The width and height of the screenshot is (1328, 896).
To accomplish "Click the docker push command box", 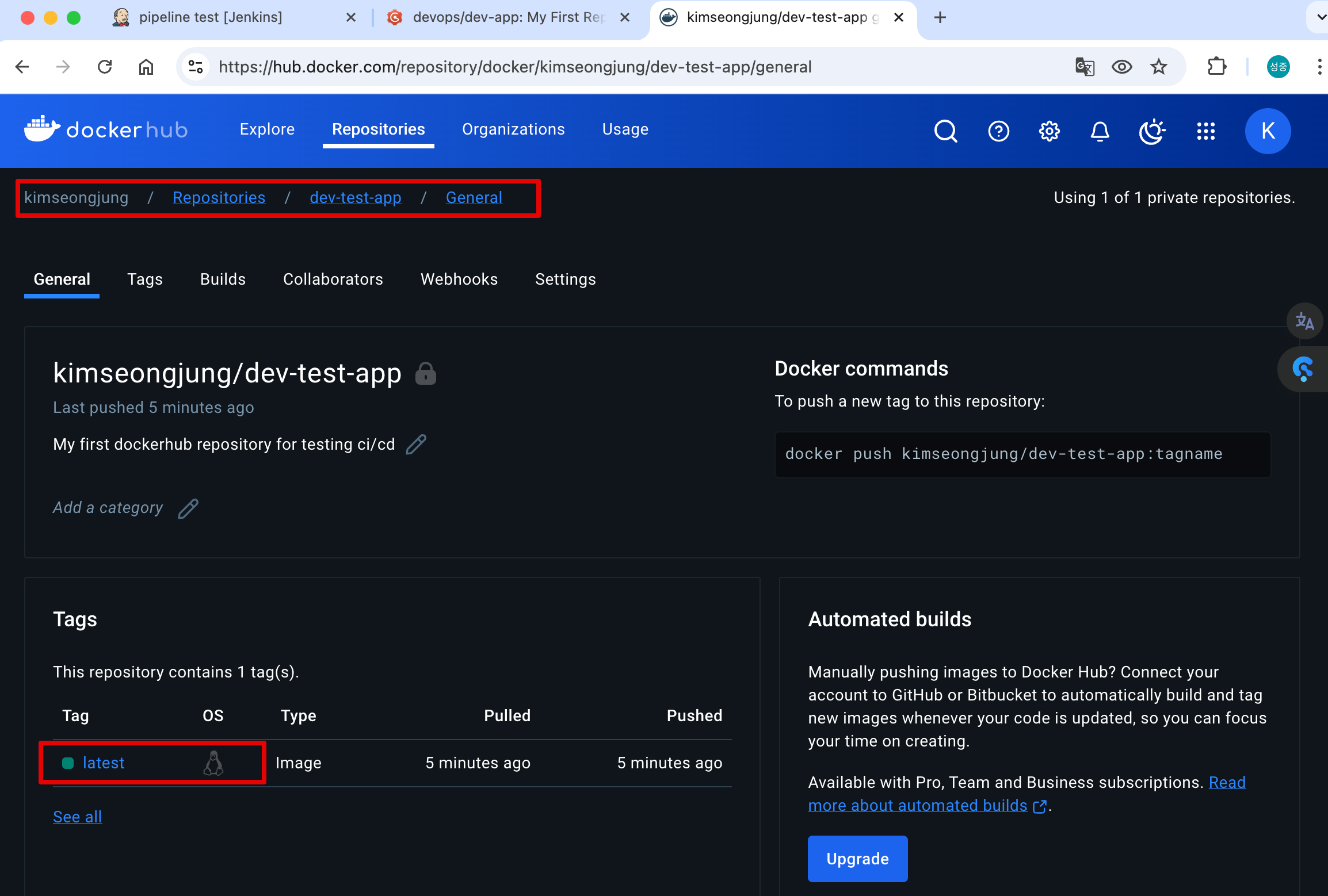I will point(1022,454).
